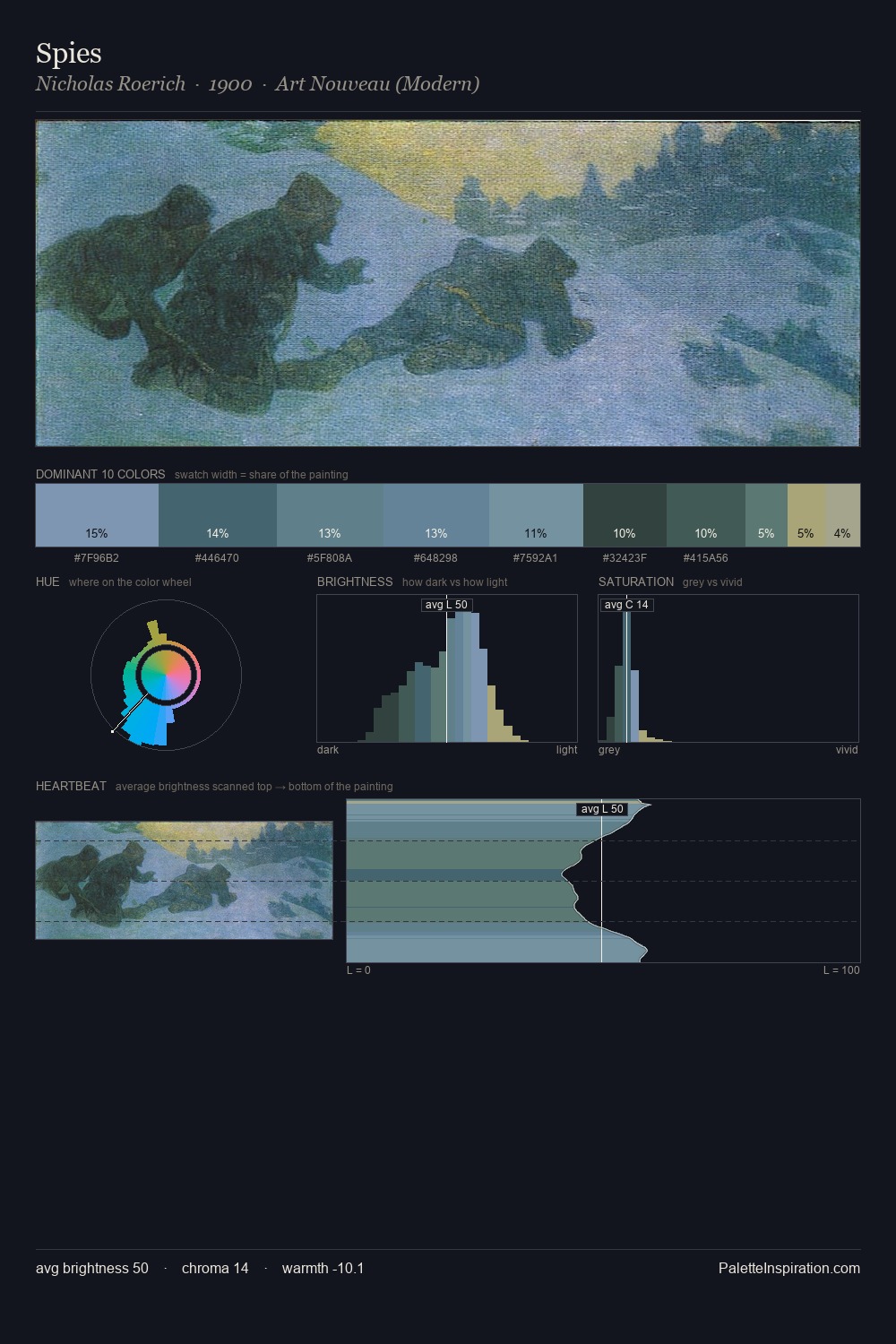Click the 'SATURATION' section heading
The width and height of the screenshot is (896, 1344).
(636, 582)
